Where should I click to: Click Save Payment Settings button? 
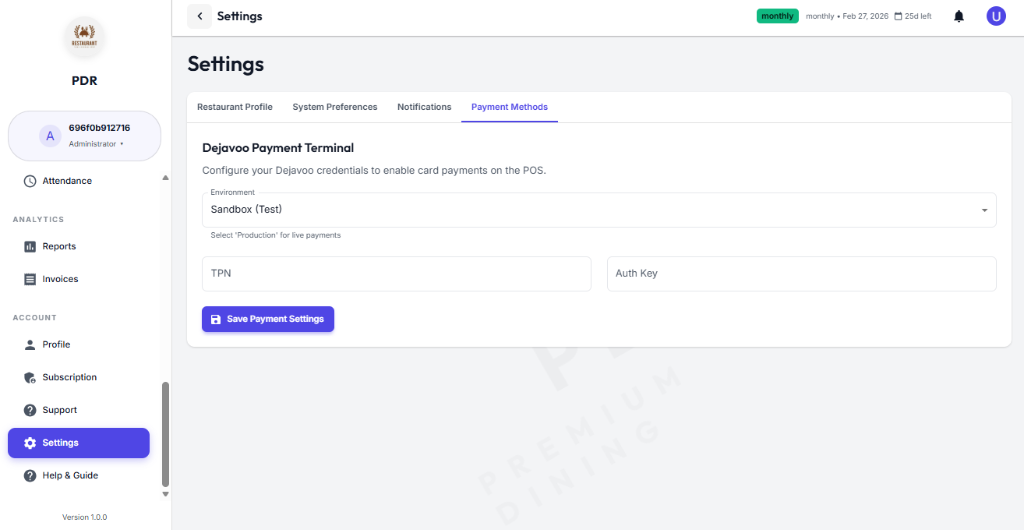[268, 319]
